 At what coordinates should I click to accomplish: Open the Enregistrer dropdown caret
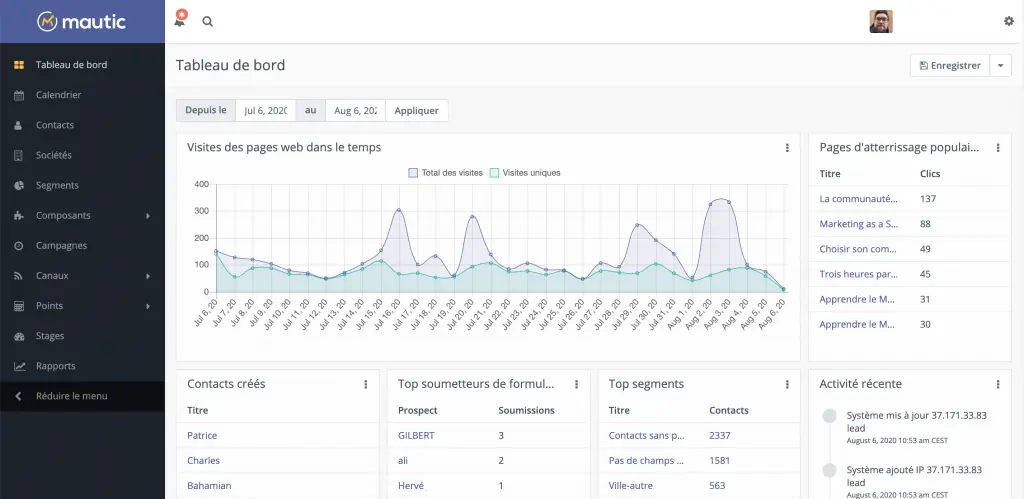(x=1000, y=65)
